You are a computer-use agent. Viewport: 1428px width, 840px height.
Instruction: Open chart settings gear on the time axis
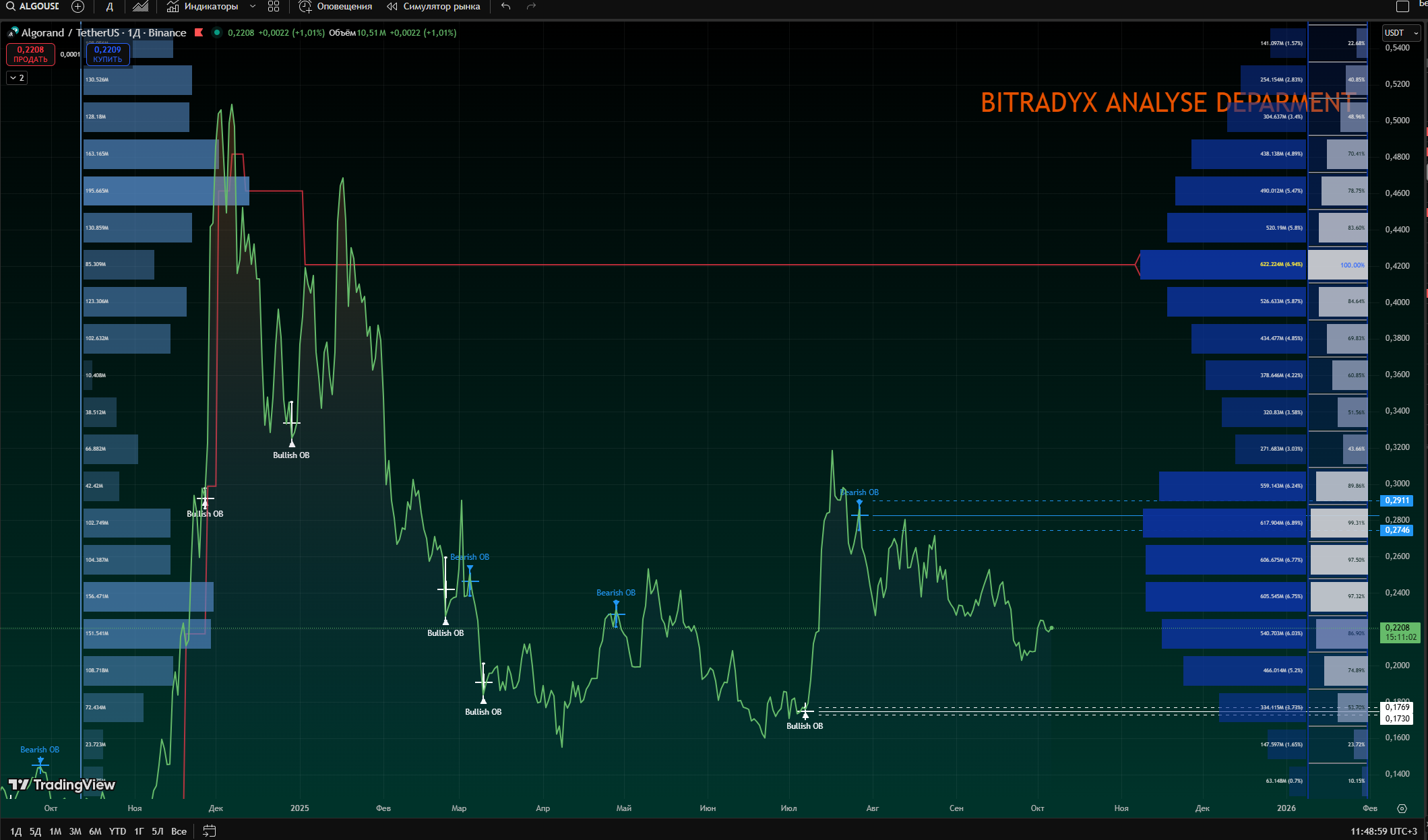(1402, 808)
